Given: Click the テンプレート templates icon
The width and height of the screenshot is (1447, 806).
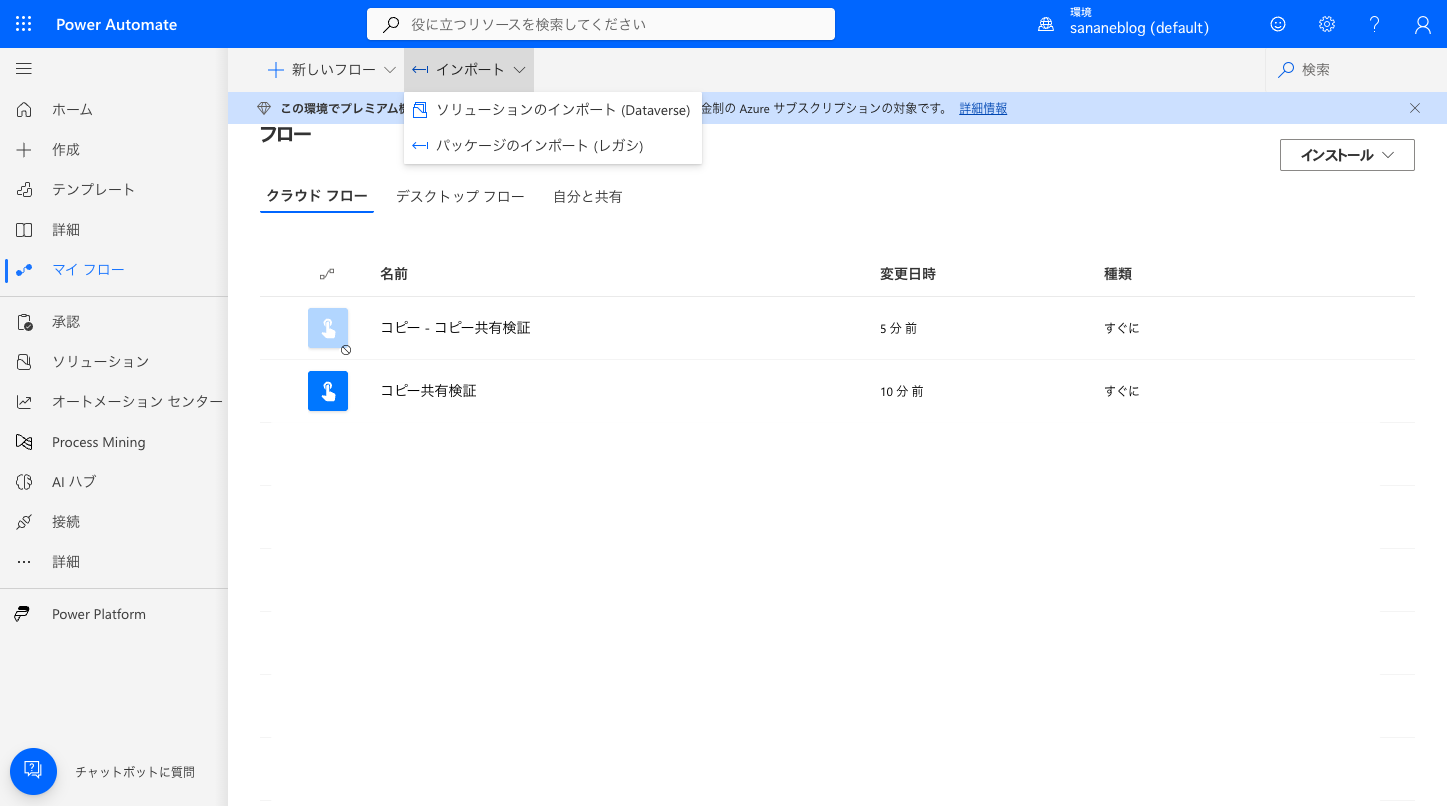Looking at the screenshot, I should pos(24,189).
